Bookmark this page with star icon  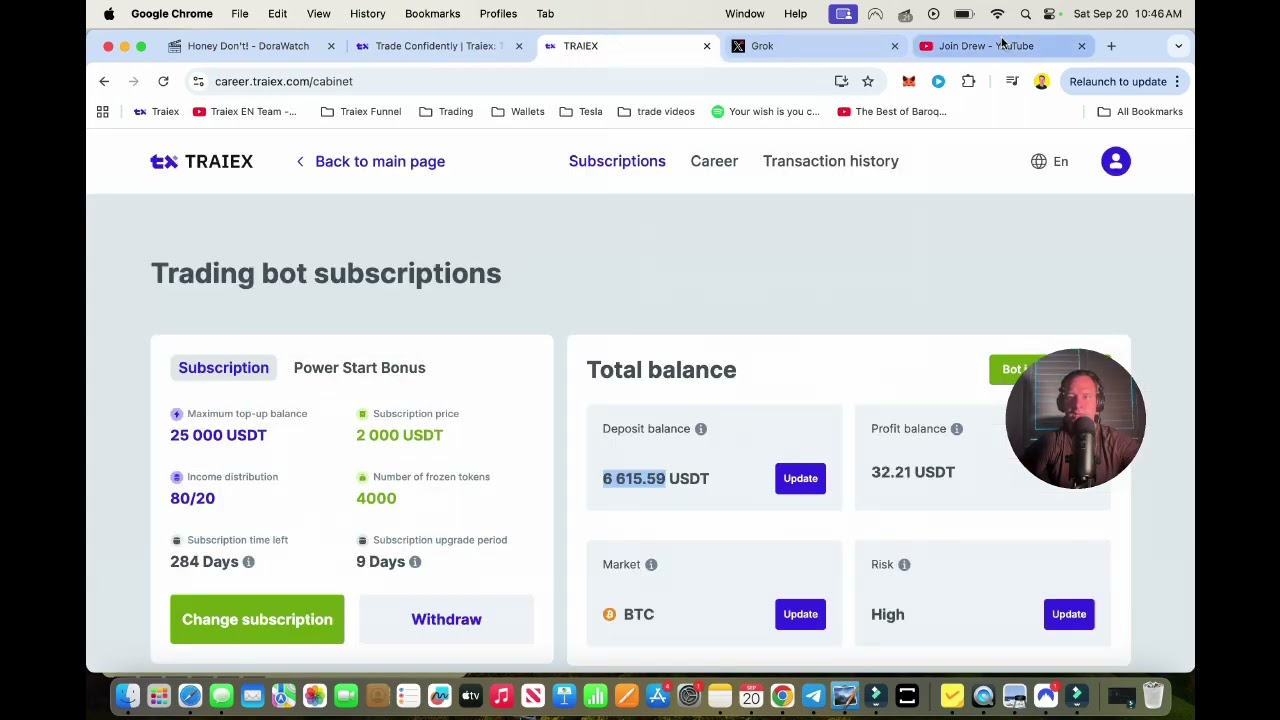(x=868, y=81)
